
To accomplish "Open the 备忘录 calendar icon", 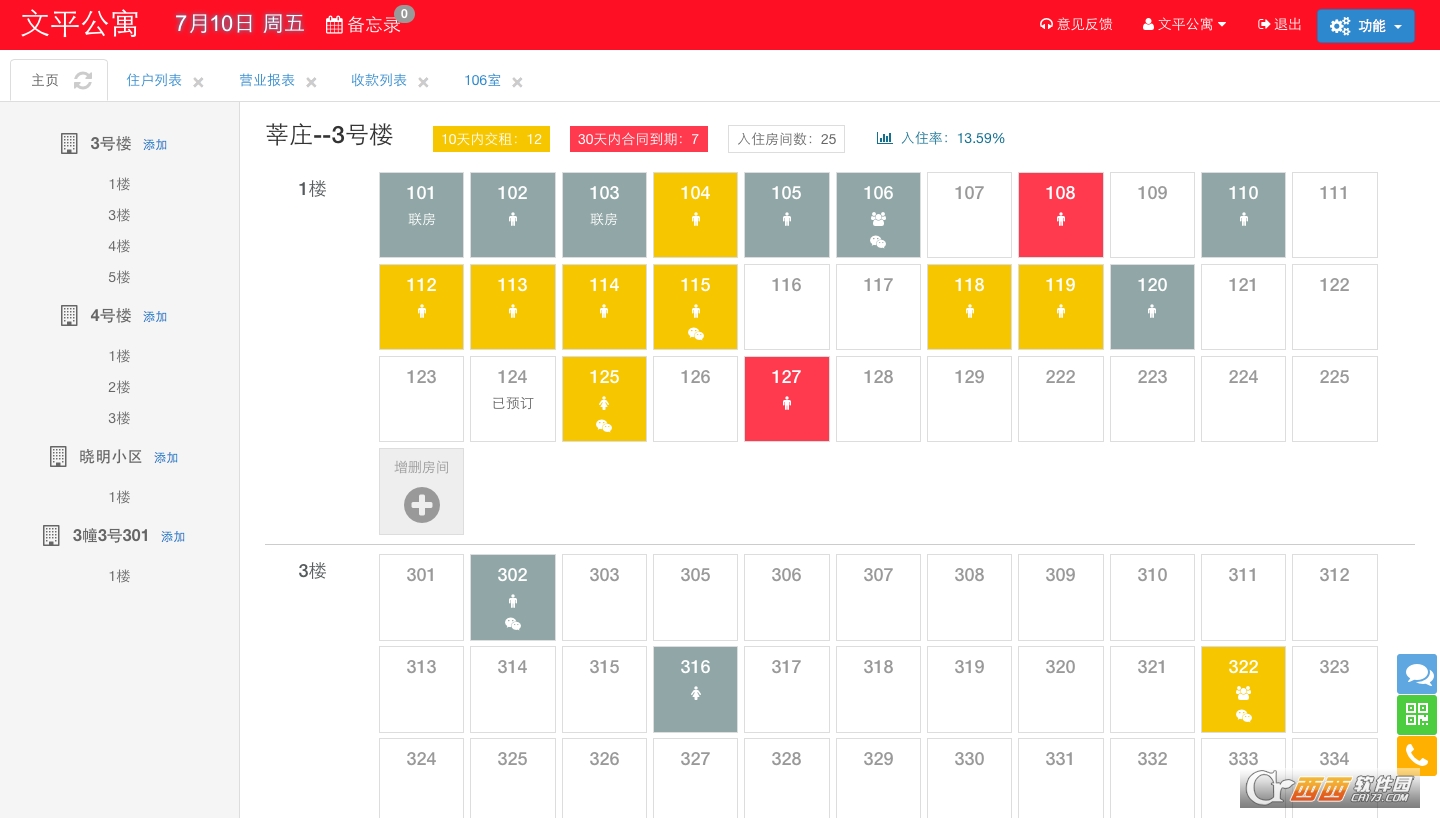I will pos(335,25).
